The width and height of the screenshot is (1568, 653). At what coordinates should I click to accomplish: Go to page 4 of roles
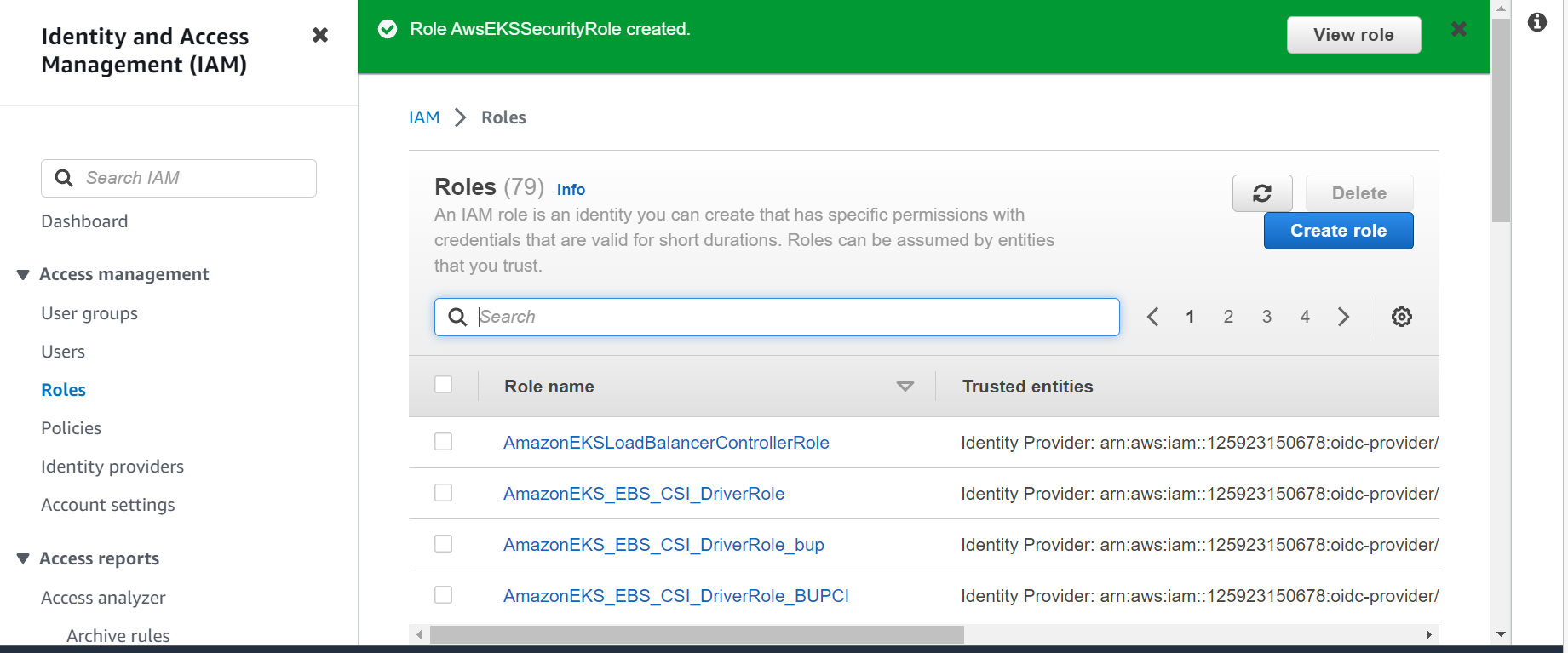(1305, 317)
